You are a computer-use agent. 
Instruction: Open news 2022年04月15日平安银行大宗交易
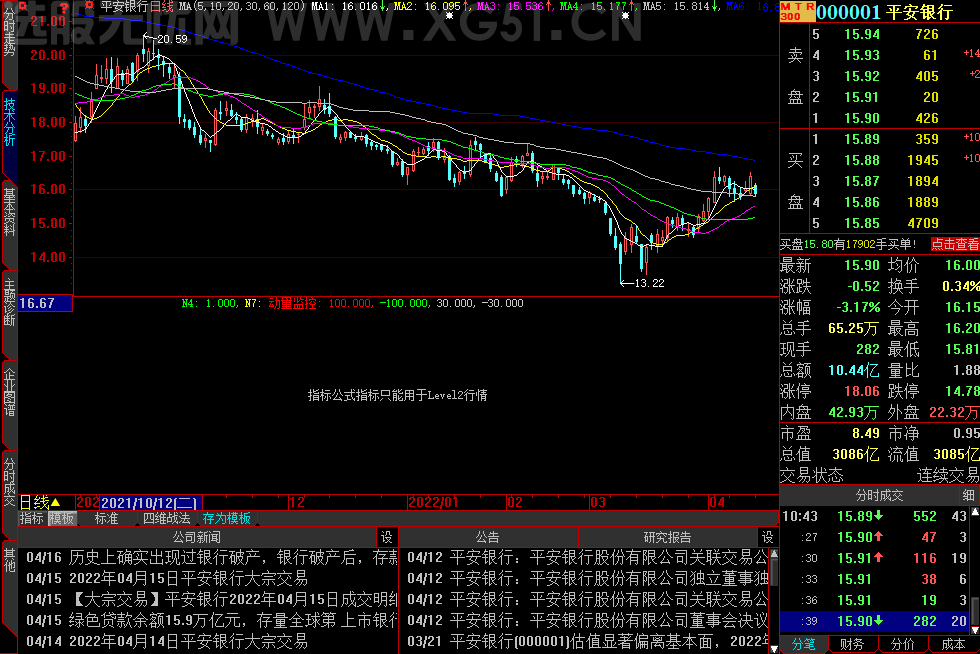click(167, 578)
